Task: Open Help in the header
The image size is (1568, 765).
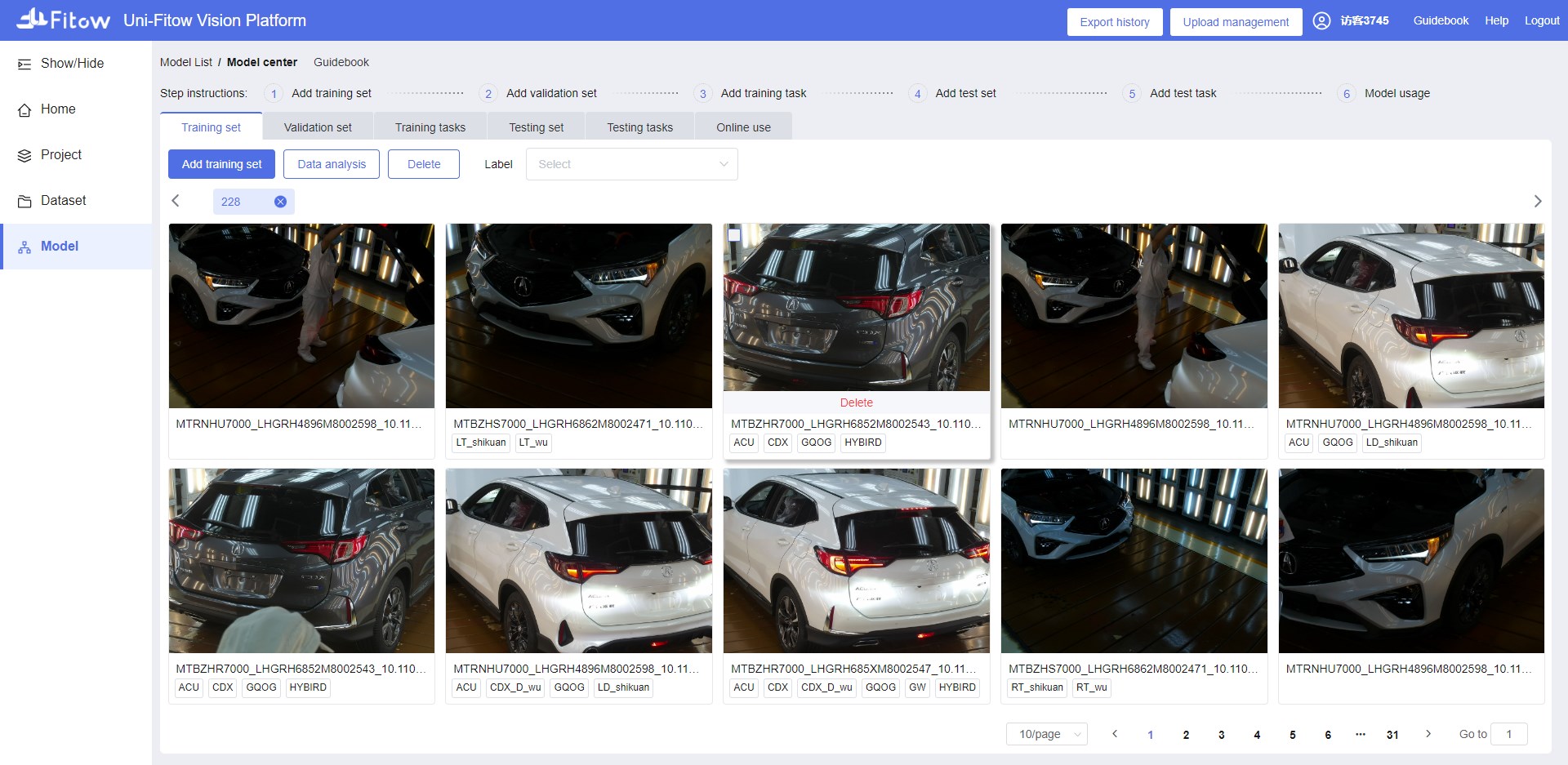Action: click(1496, 20)
